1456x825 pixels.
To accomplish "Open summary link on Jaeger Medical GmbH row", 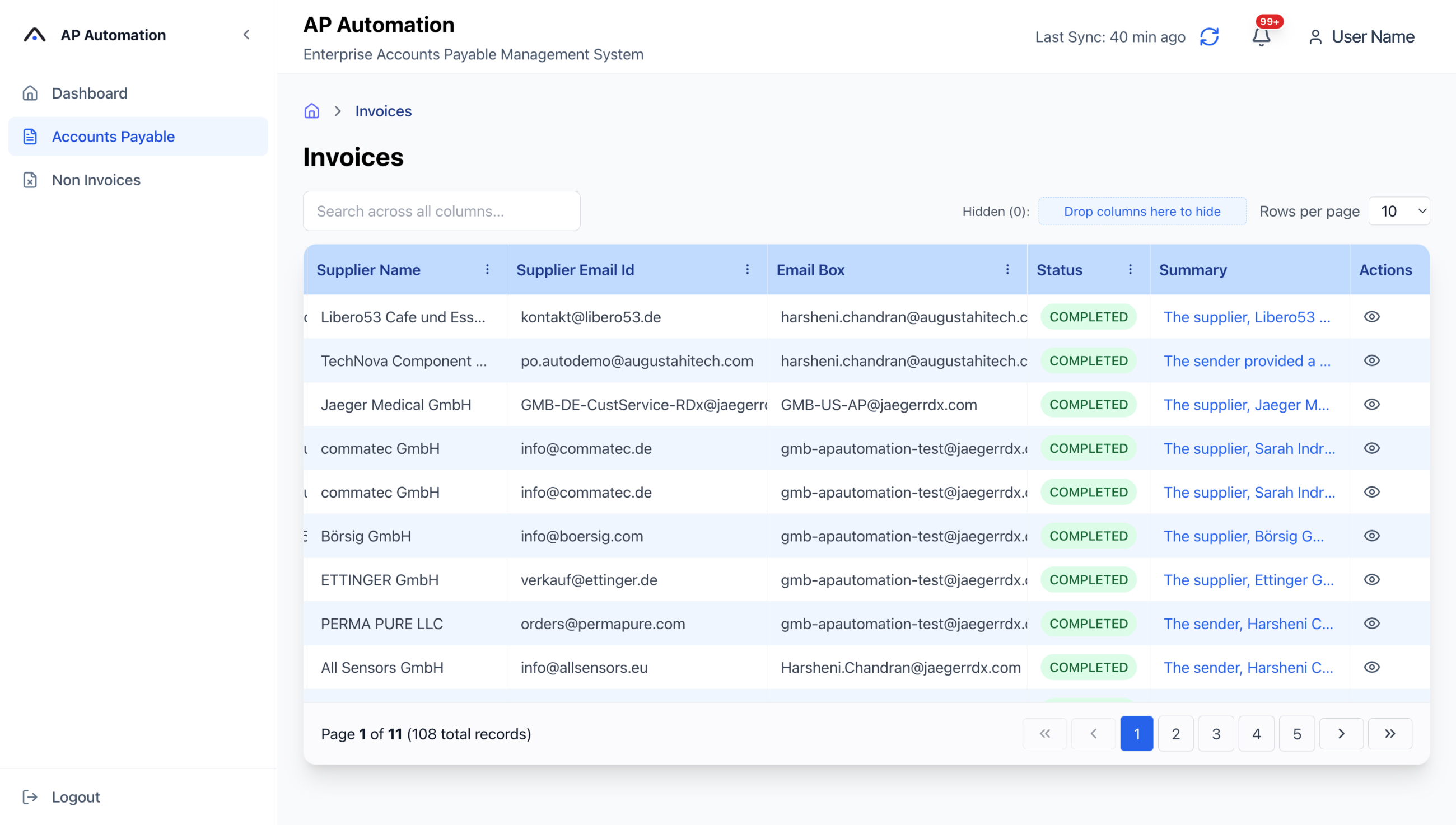I will [x=1247, y=405].
